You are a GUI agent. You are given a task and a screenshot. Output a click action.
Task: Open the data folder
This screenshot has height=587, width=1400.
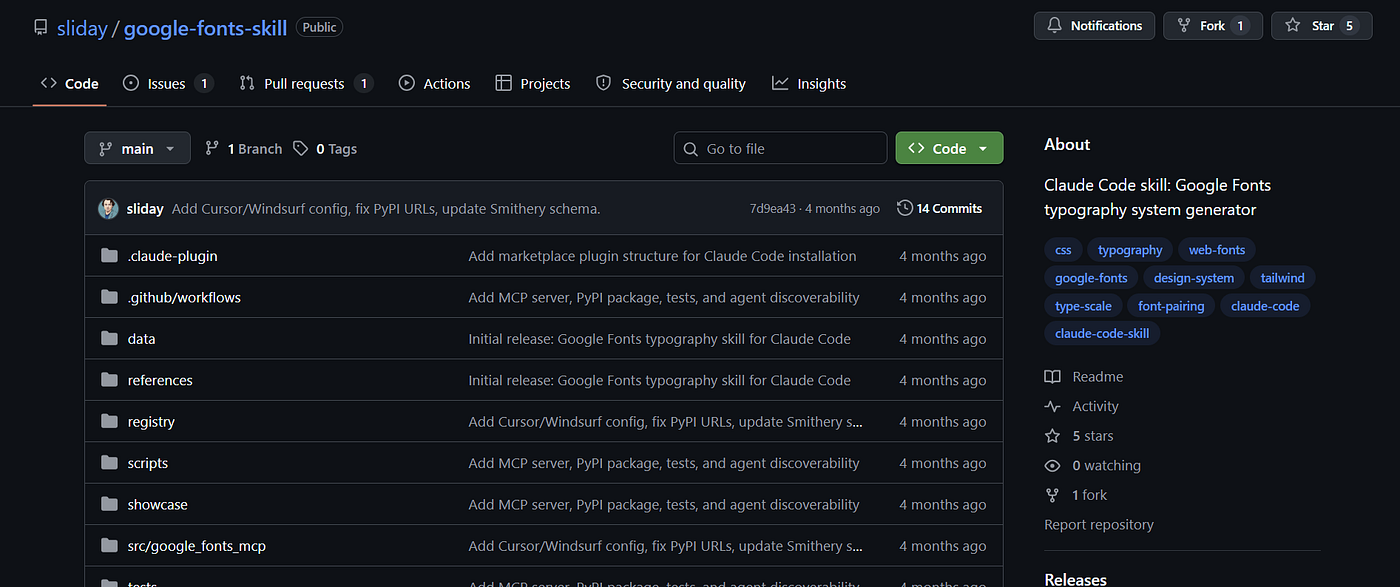coord(141,339)
